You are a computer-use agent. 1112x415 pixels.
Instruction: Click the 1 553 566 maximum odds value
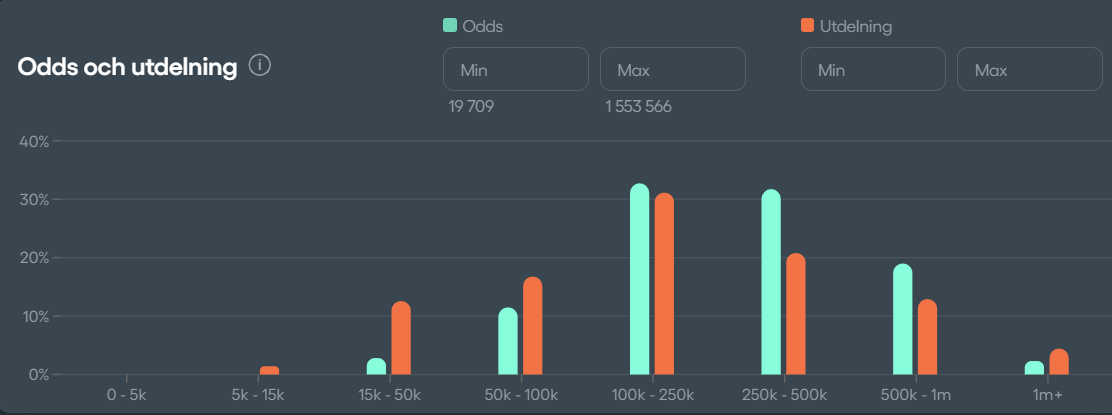(x=638, y=107)
